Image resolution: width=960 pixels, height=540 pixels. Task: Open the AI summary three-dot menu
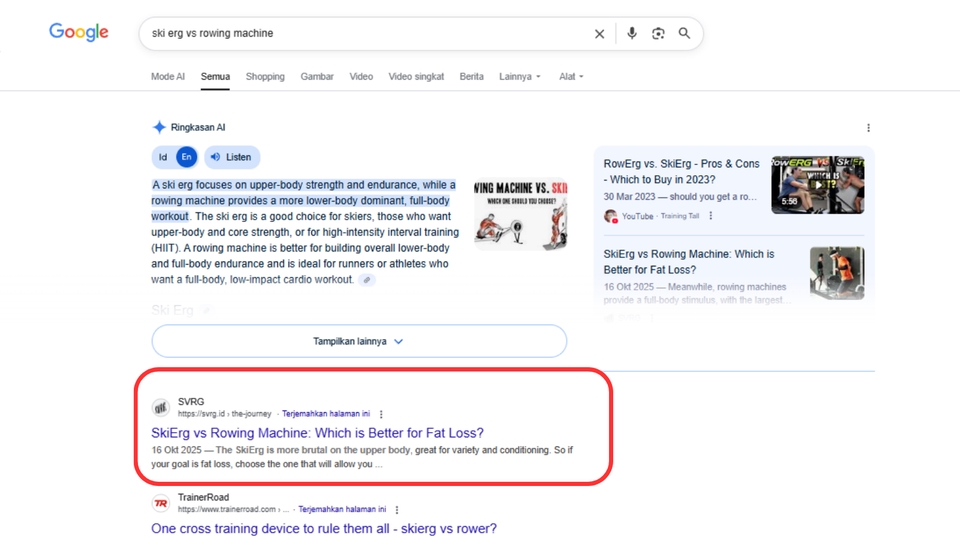pyautogui.click(x=868, y=128)
